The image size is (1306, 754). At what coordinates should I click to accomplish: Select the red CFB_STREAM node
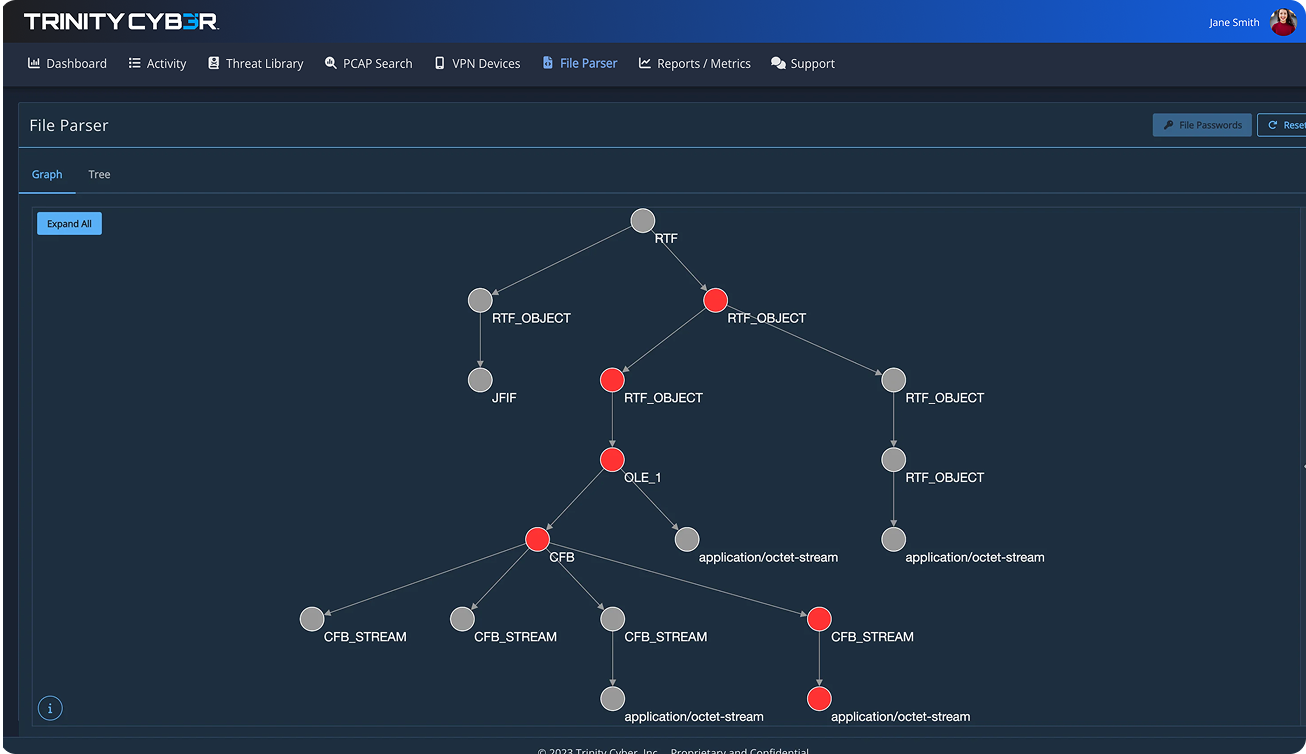[819, 619]
